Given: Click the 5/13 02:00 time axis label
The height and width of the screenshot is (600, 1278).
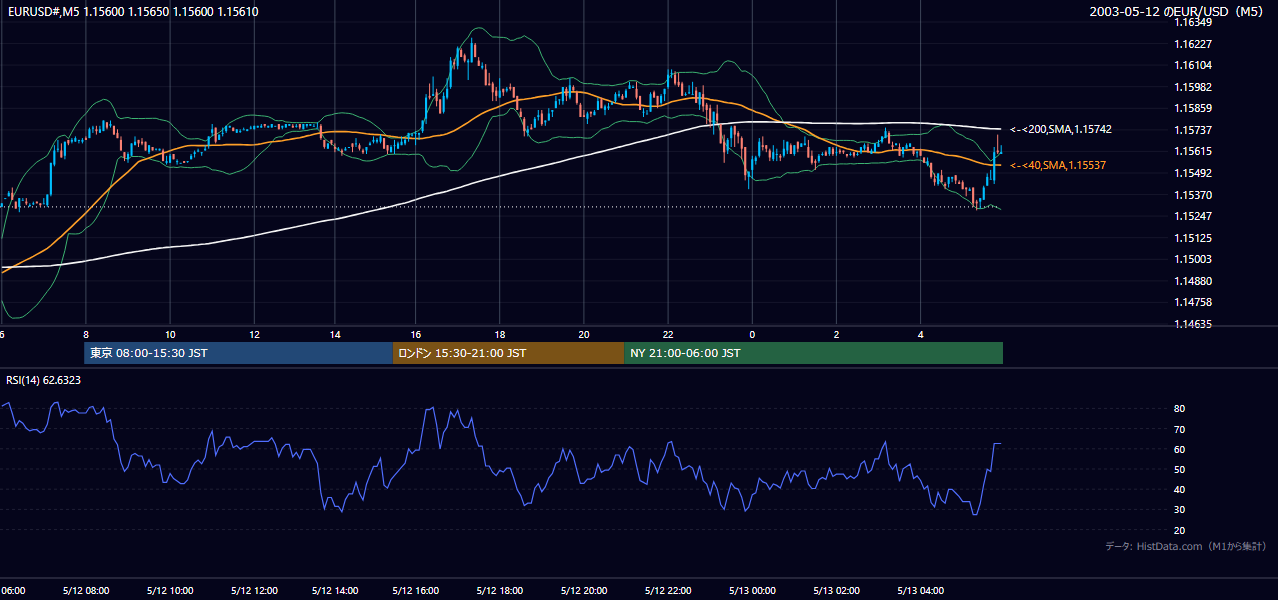Looking at the screenshot, I should tap(838, 591).
